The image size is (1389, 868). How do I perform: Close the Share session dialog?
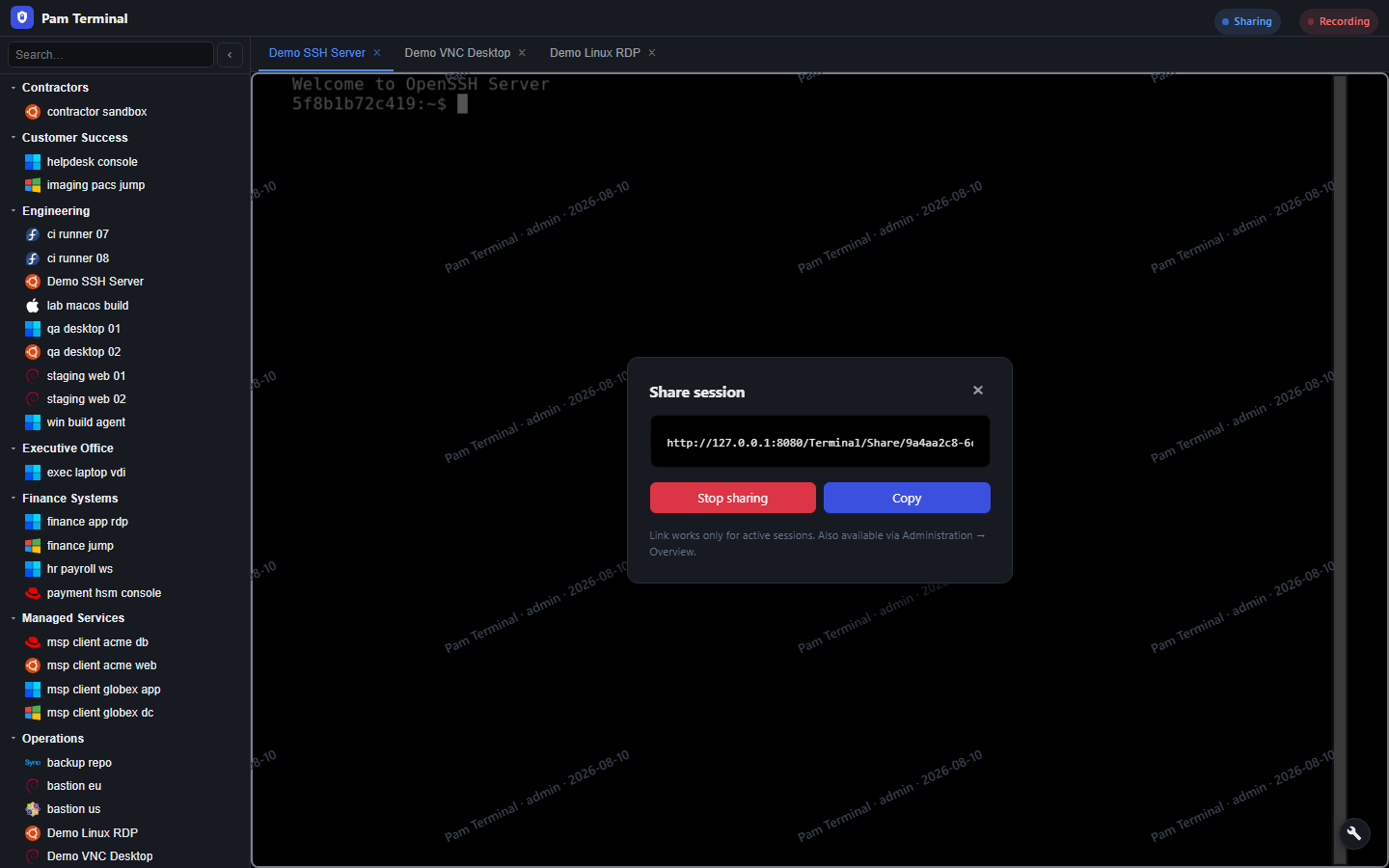tap(978, 391)
